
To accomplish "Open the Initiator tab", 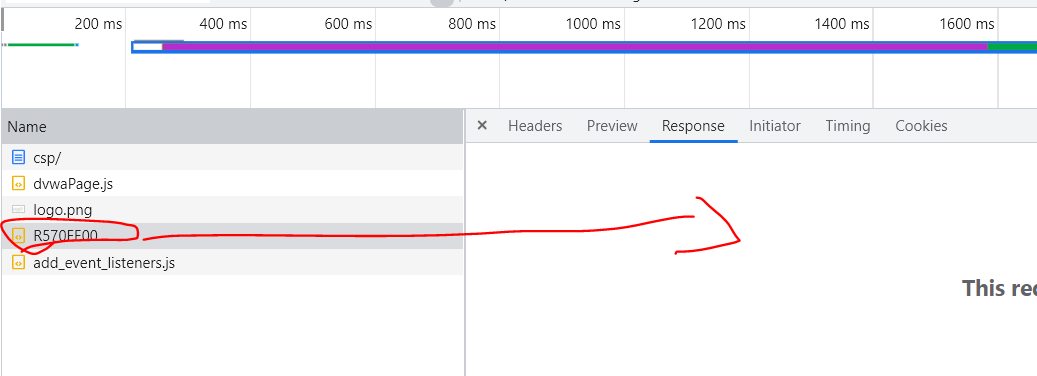I will pos(774,126).
